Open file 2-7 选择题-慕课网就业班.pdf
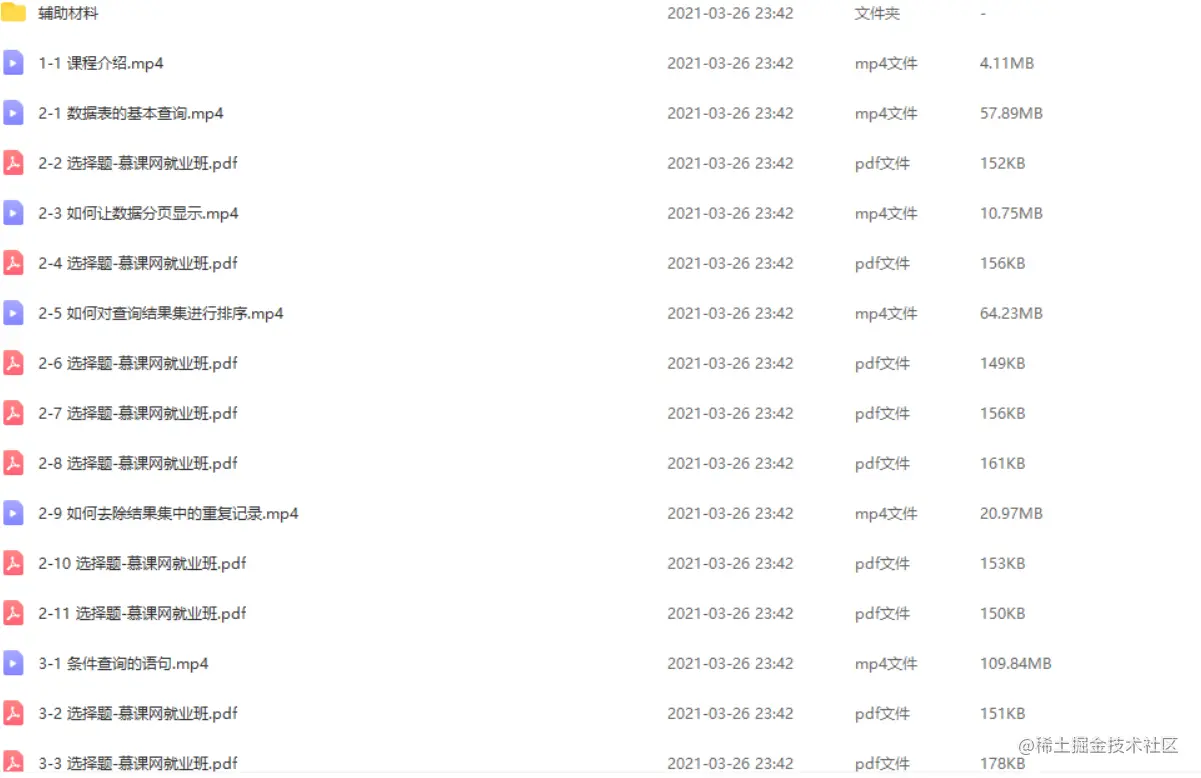 (x=138, y=413)
